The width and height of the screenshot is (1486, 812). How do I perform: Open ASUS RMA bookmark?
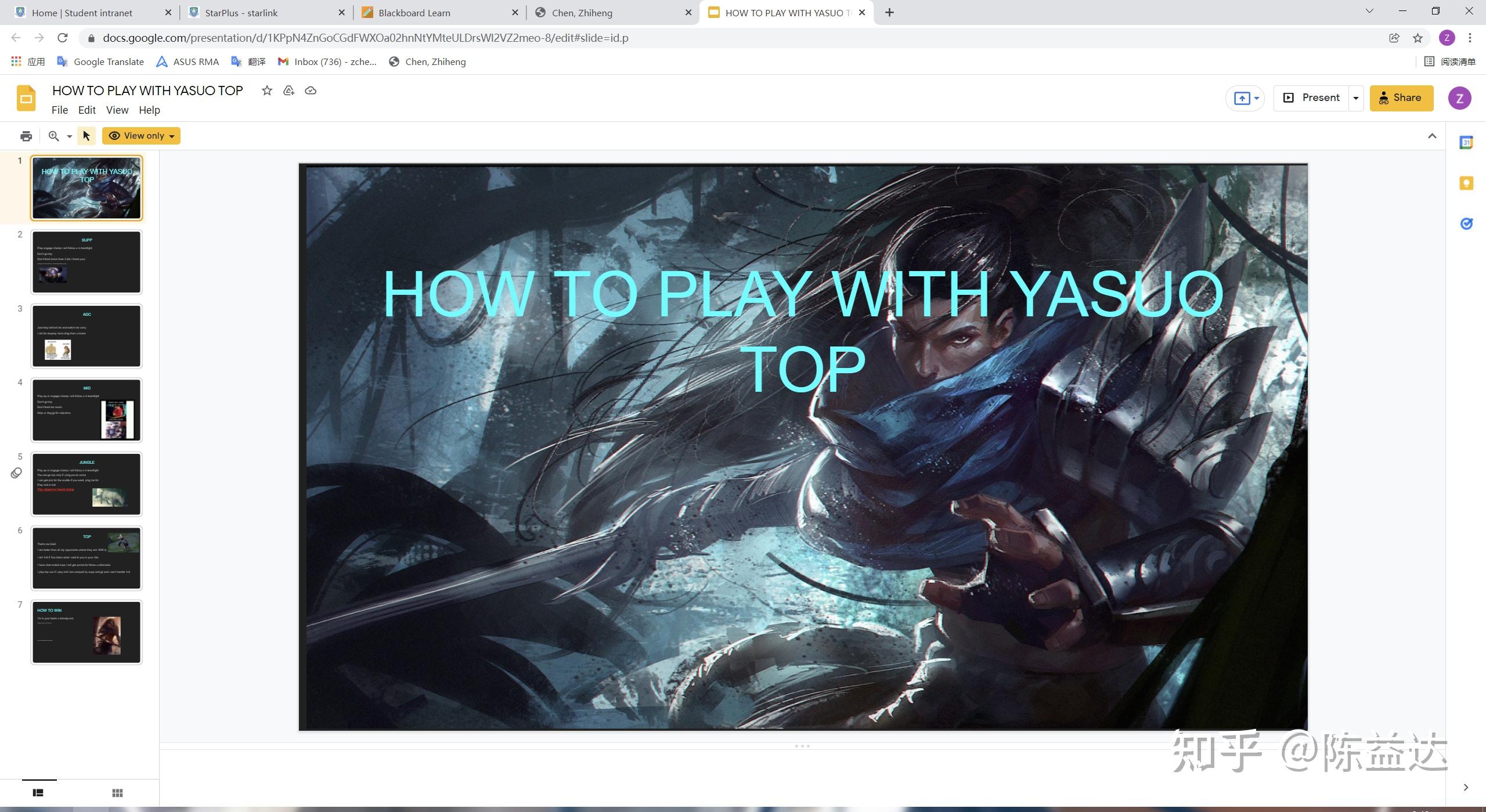[x=187, y=62]
